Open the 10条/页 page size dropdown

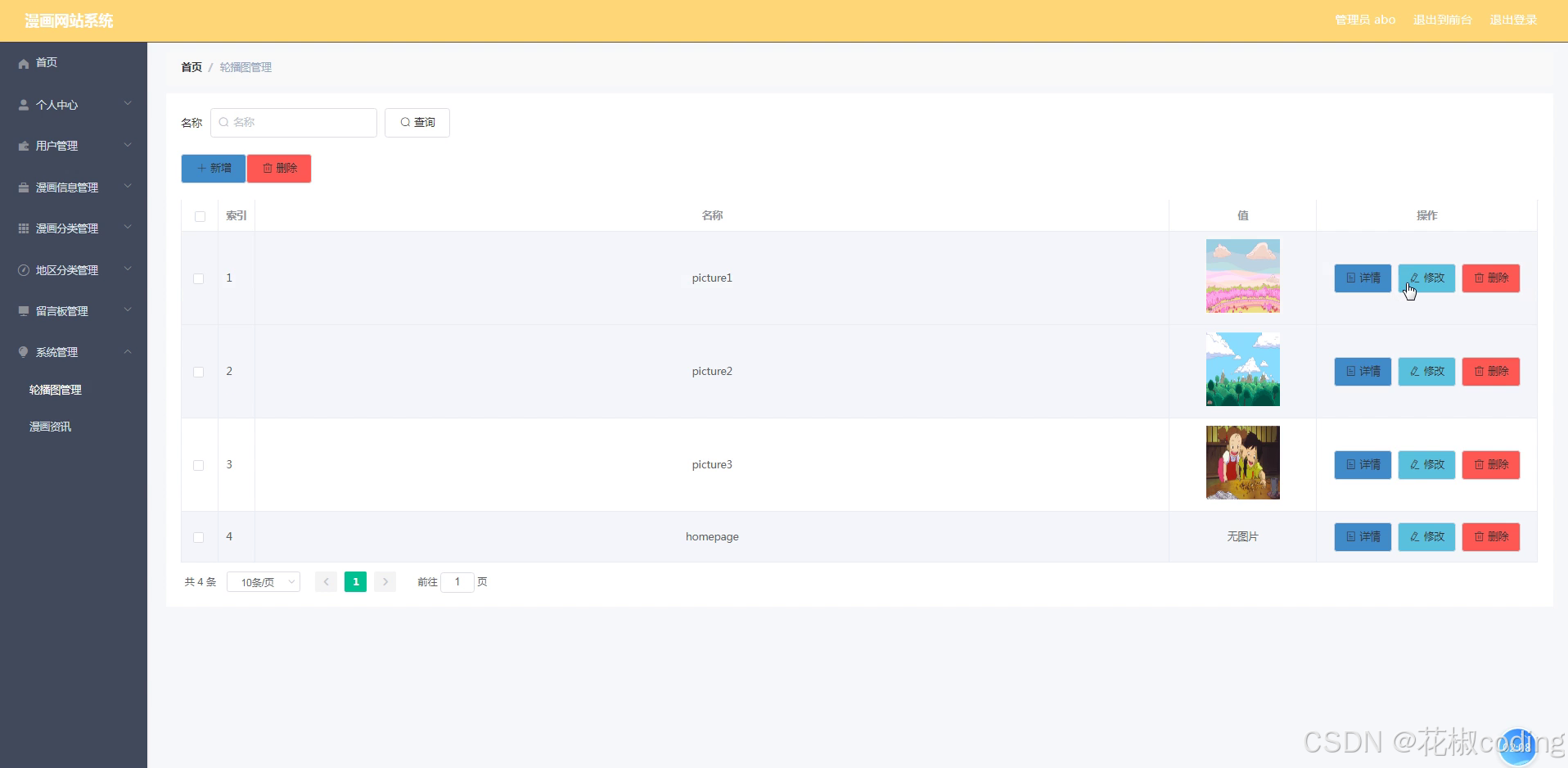pos(264,582)
